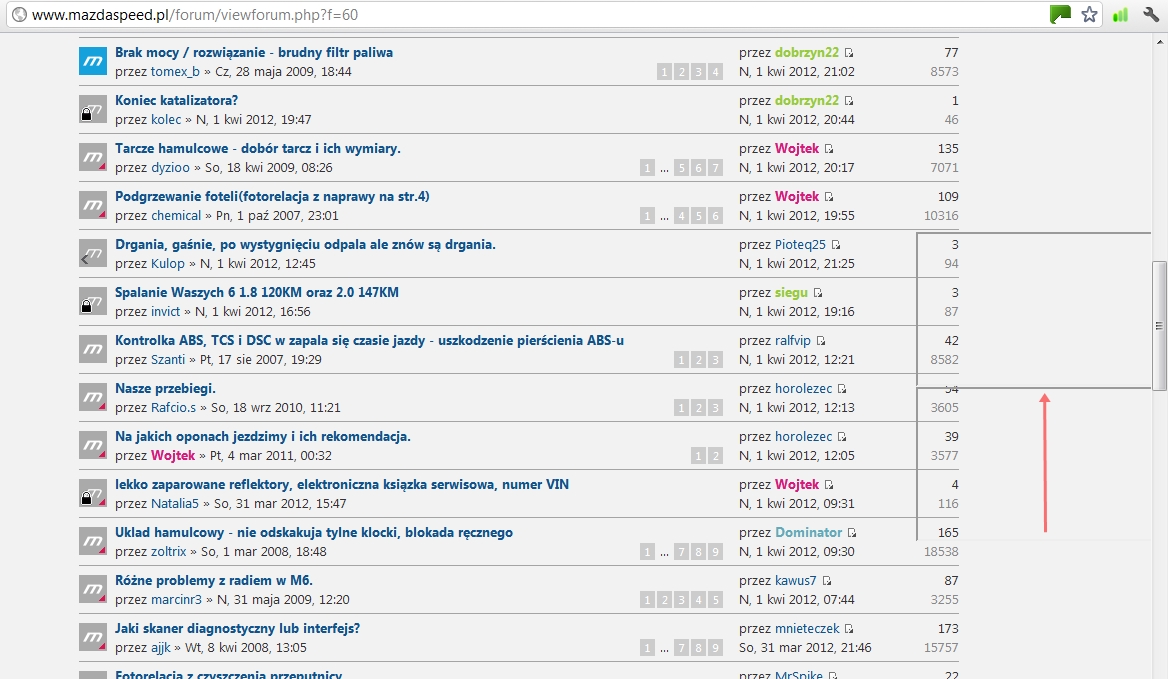
Task: Open user profile of tomex_b
Action: point(175,72)
